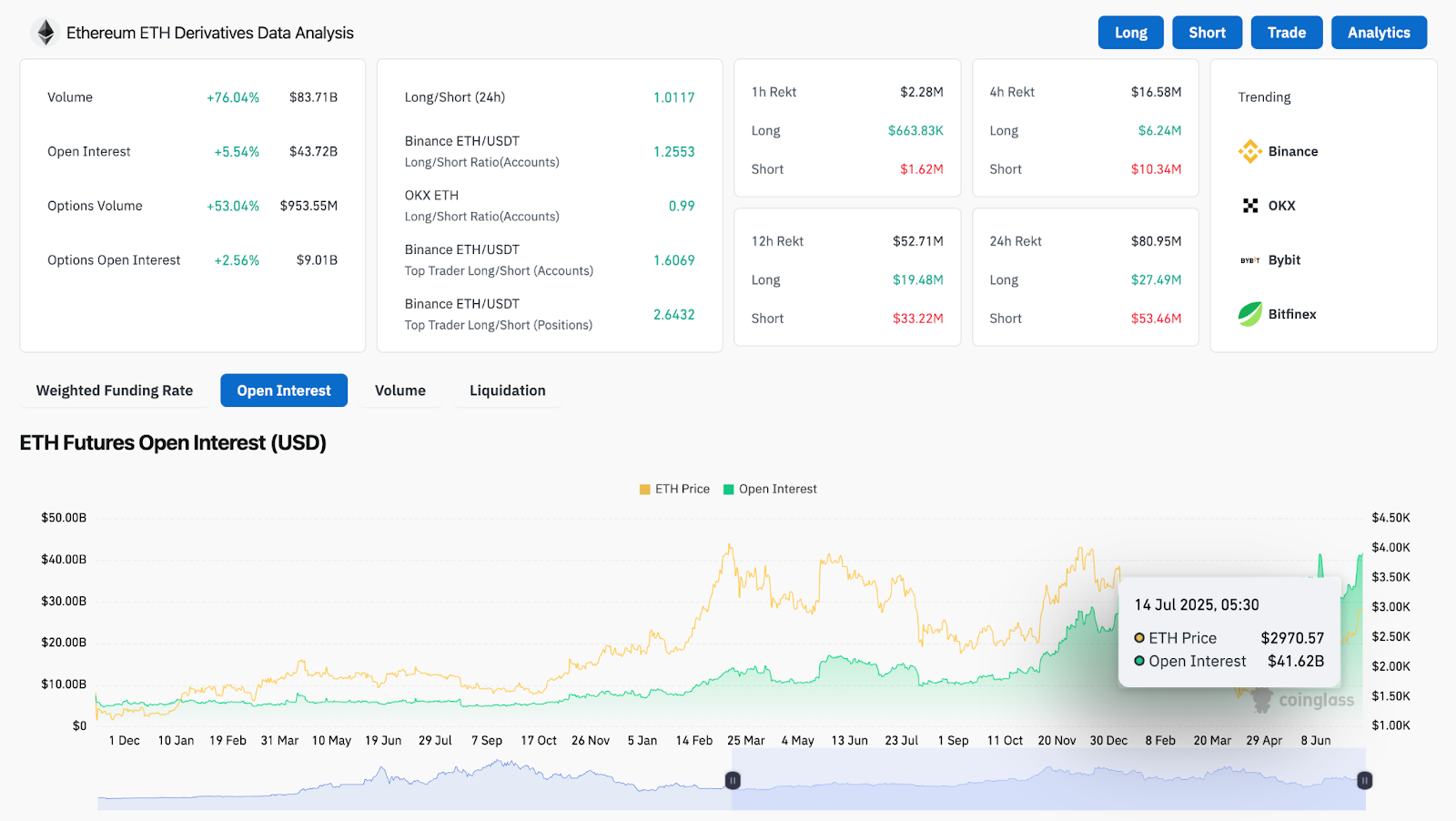Viewport: 1456px width, 821px height.
Task: Click the blue Short button
Action: pyautogui.click(x=1208, y=33)
